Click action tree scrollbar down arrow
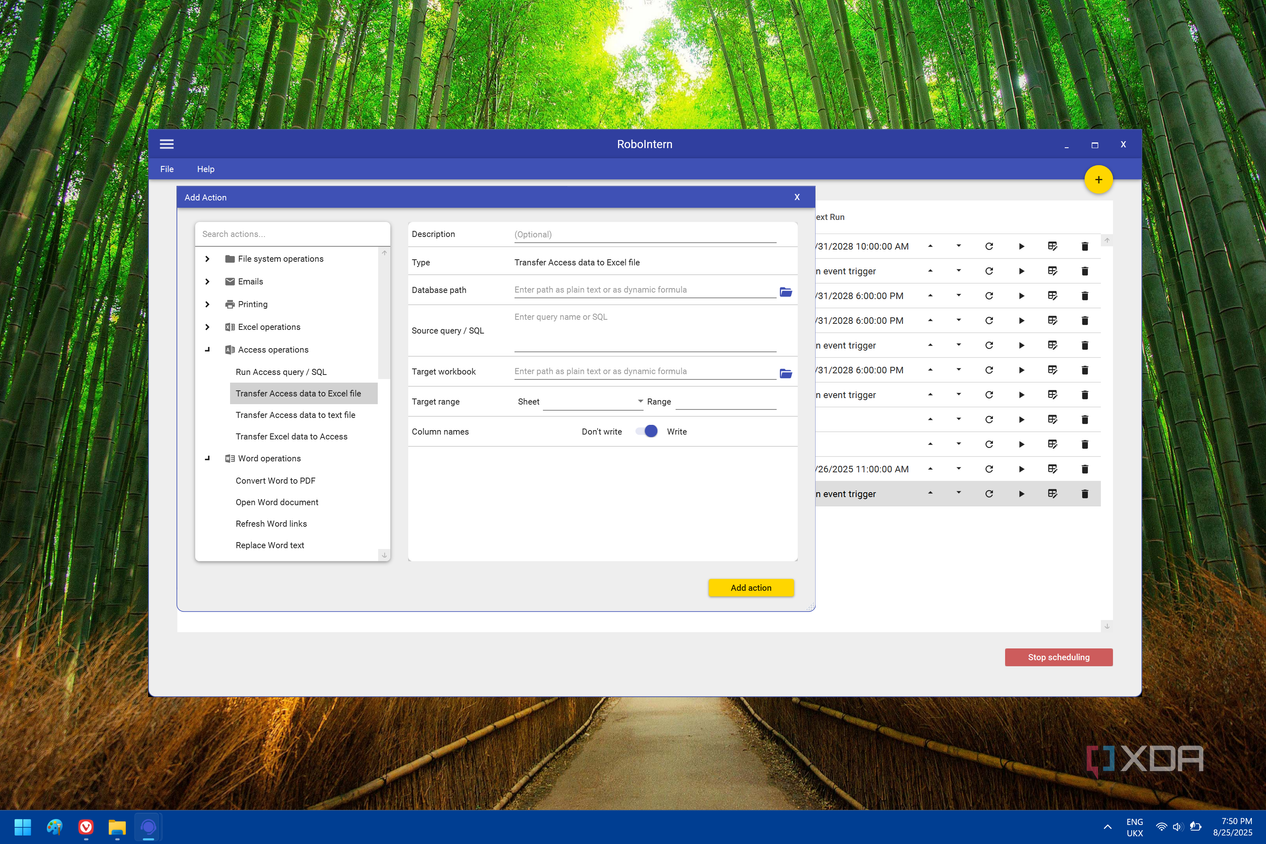Viewport: 1266px width, 844px height. (384, 555)
